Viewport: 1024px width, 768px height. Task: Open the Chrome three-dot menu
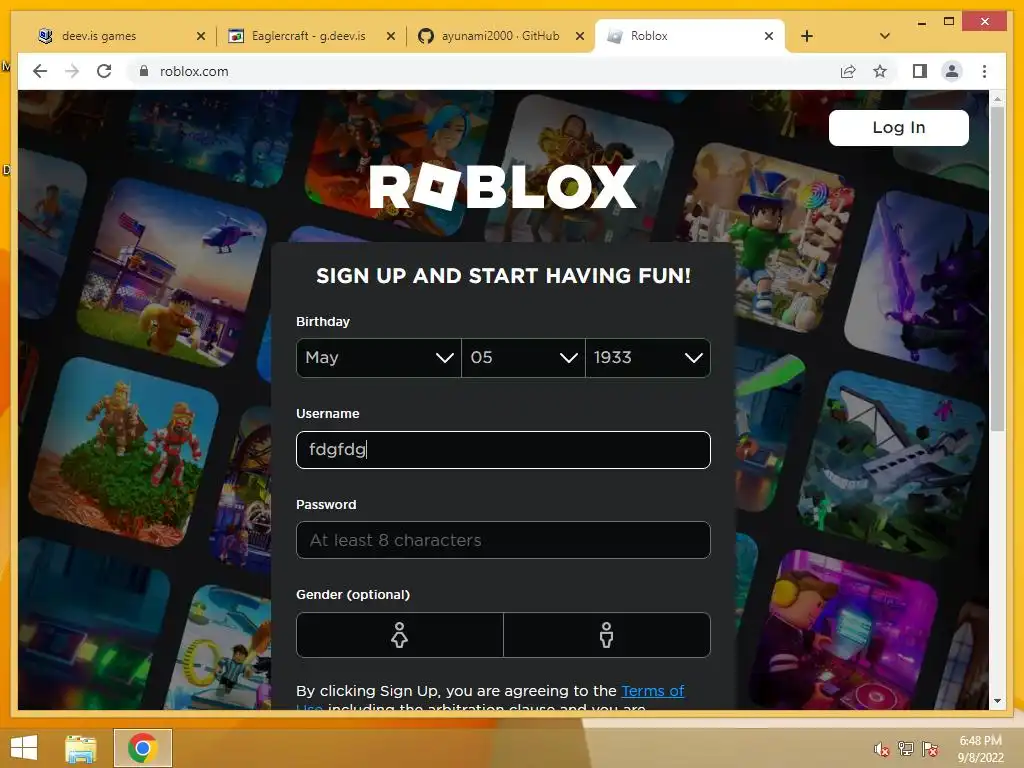pyautogui.click(x=984, y=71)
